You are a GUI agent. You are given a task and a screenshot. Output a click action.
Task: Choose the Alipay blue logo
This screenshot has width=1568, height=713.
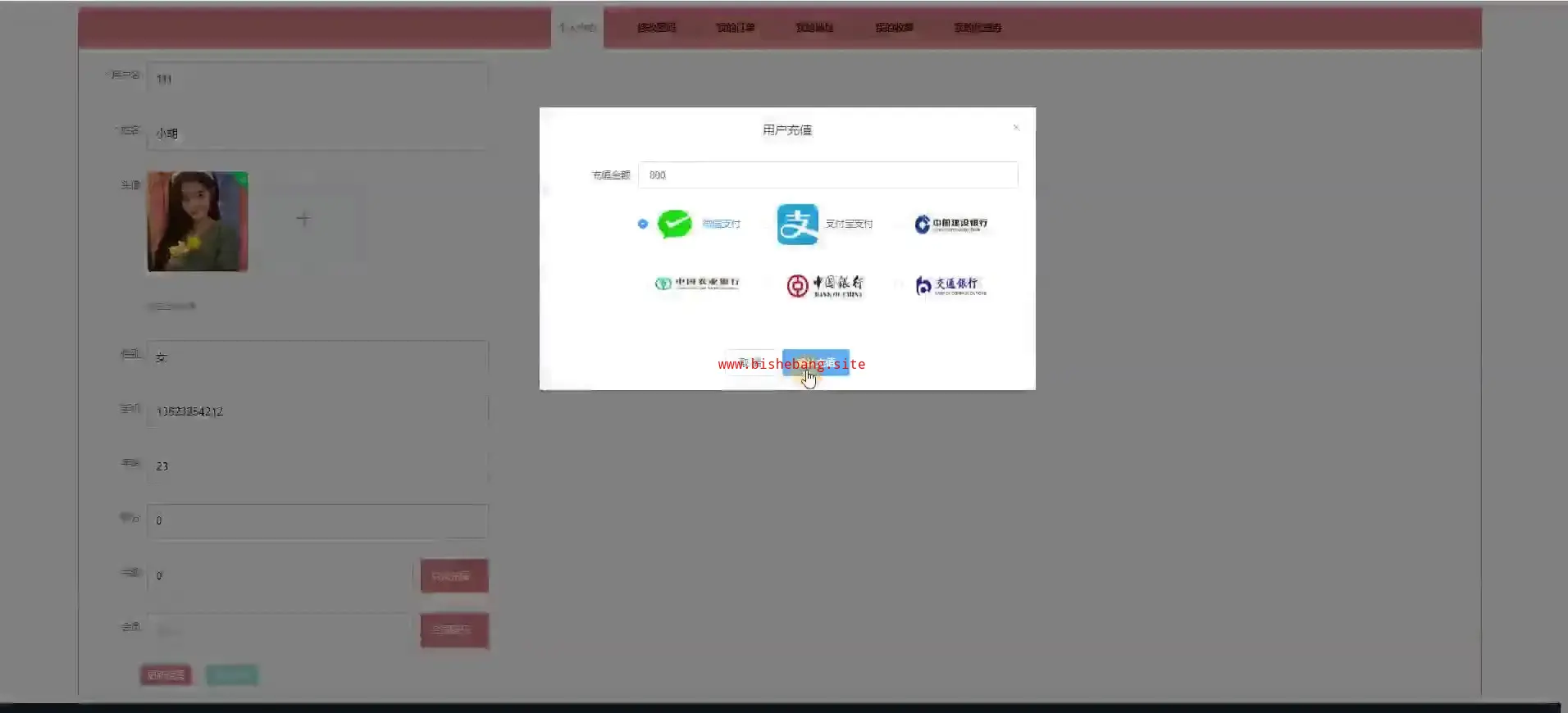coord(797,224)
